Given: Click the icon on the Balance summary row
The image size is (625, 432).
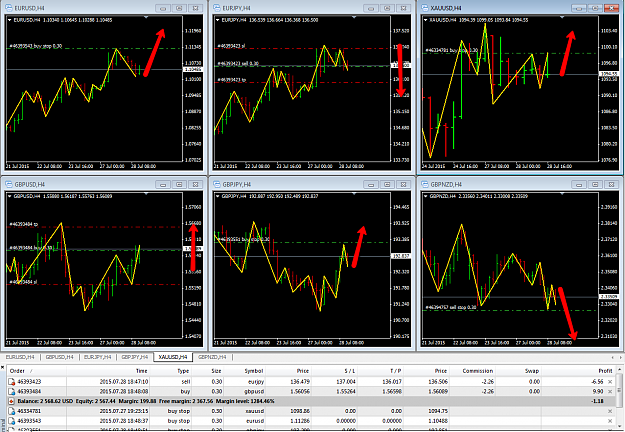Looking at the screenshot, I should (12, 401).
